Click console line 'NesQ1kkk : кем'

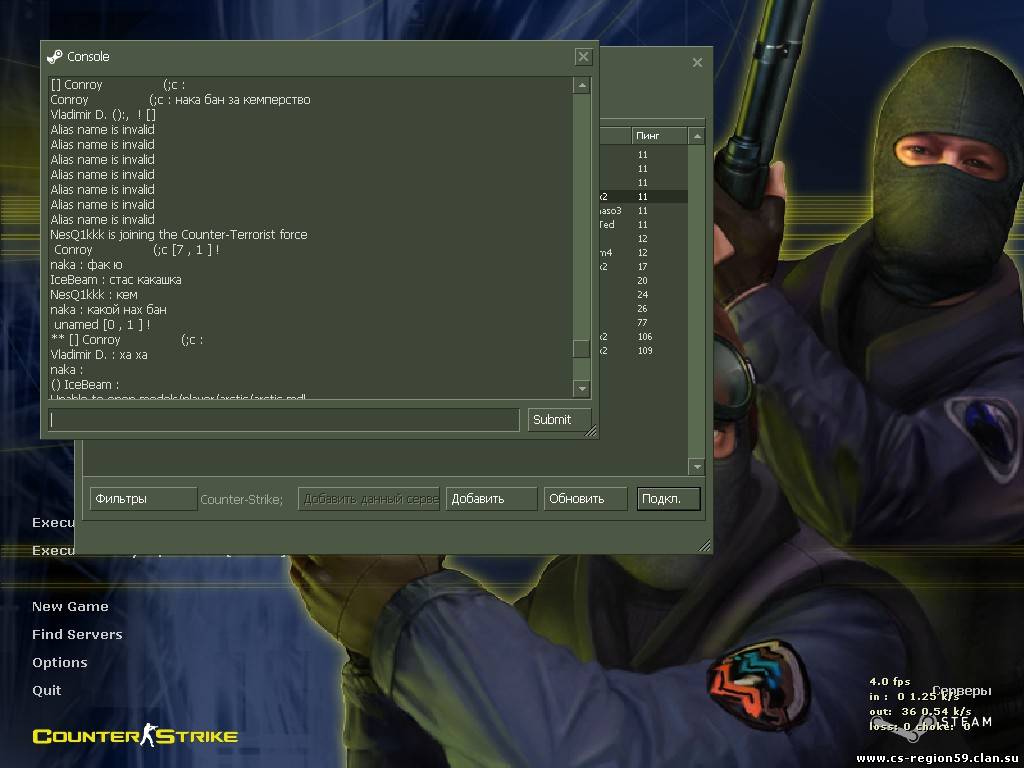click(x=94, y=295)
